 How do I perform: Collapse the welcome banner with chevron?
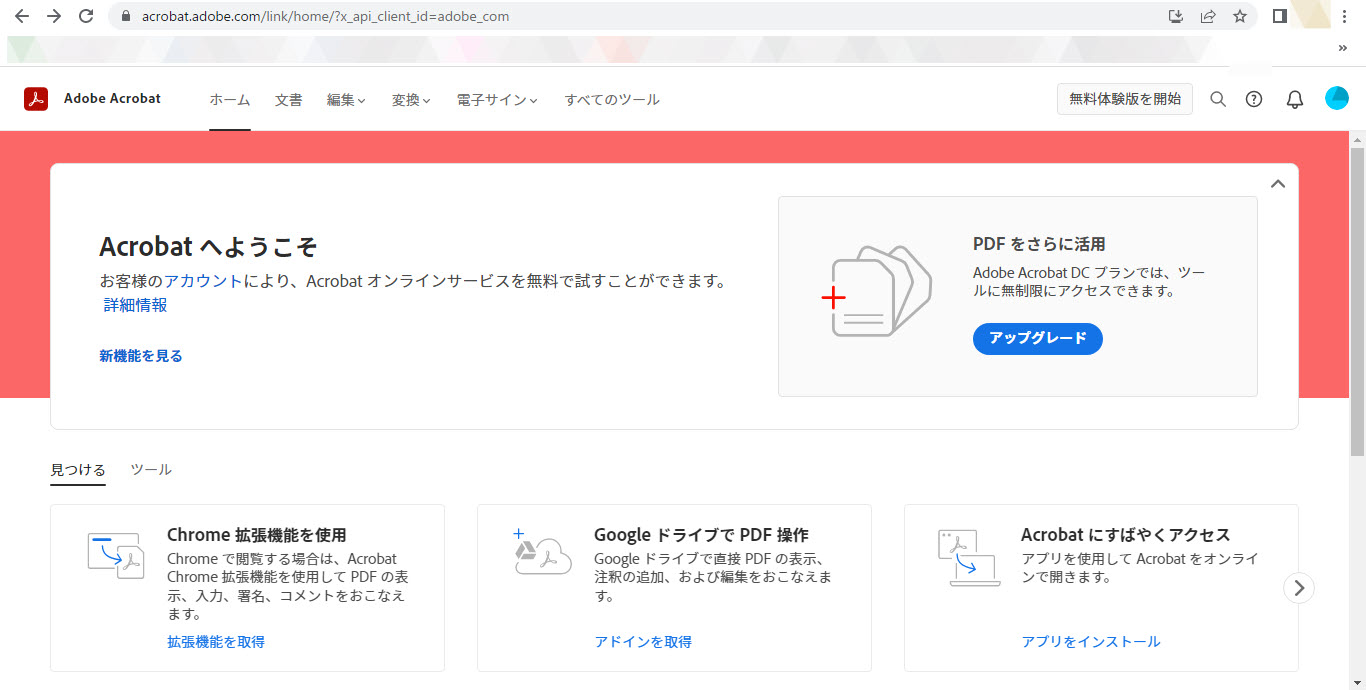pyautogui.click(x=1277, y=184)
